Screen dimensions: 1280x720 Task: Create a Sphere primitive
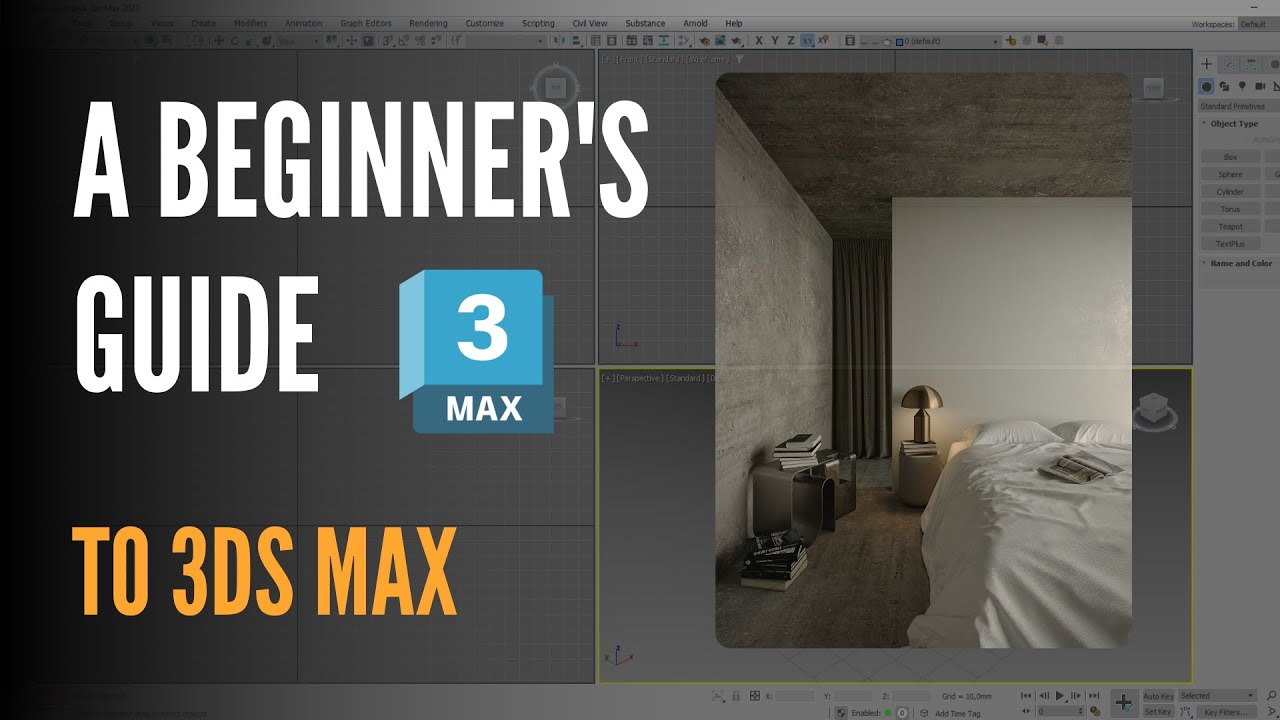click(x=1230, y=174)
